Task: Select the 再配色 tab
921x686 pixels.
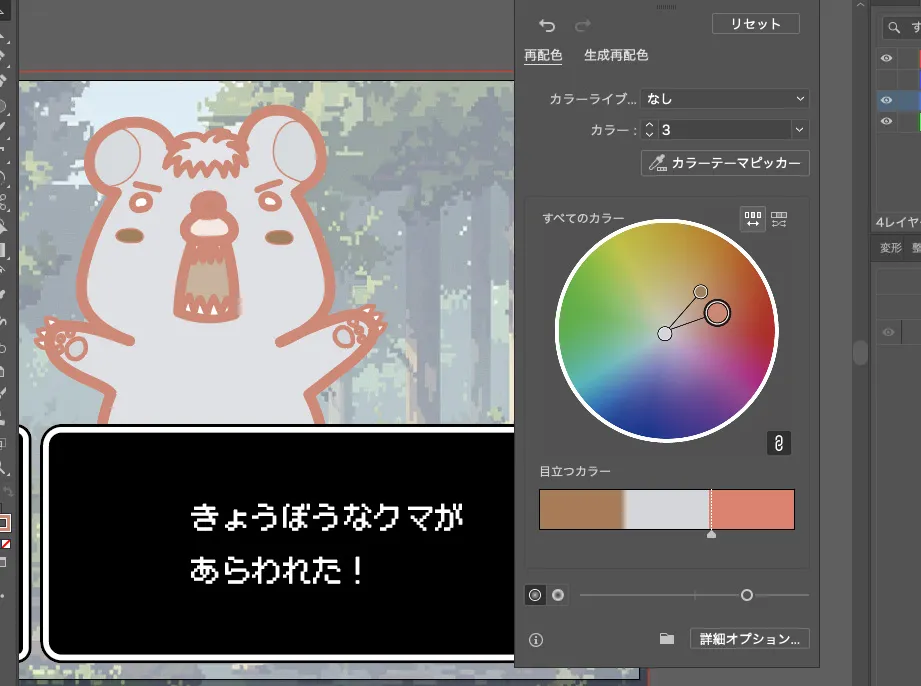Action: 543,56
